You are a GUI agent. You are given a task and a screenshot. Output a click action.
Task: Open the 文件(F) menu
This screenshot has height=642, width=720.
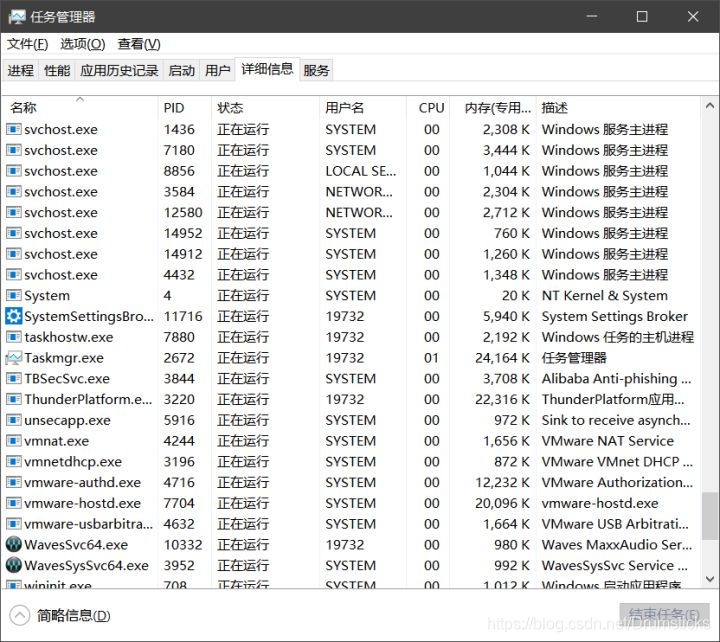[x=28, y=44]
